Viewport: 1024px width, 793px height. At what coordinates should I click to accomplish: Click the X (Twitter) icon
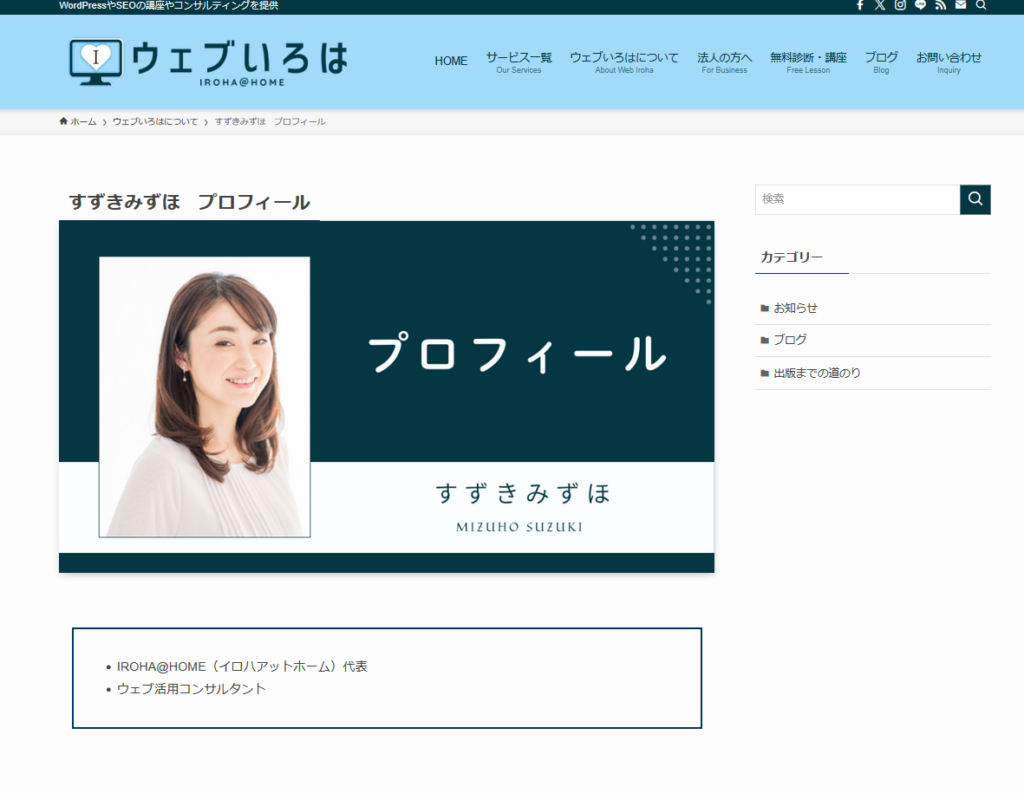click(x=879, y=6)
